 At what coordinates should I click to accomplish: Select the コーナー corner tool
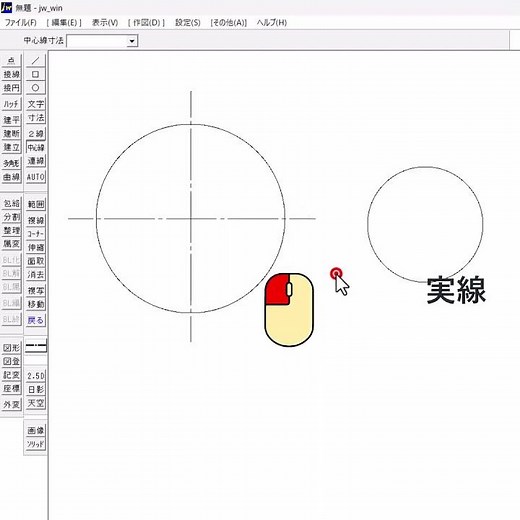[x=36, y=234]
